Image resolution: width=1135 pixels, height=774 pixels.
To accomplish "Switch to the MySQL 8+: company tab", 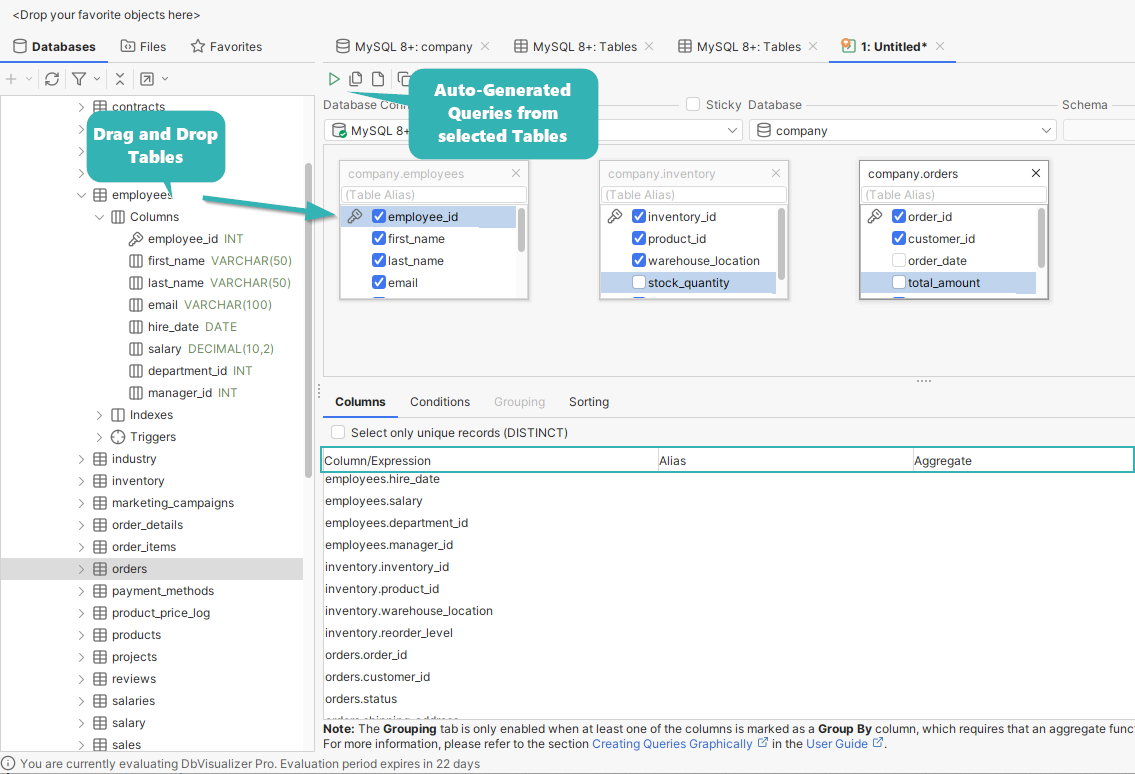I will [x=404, y=46].
